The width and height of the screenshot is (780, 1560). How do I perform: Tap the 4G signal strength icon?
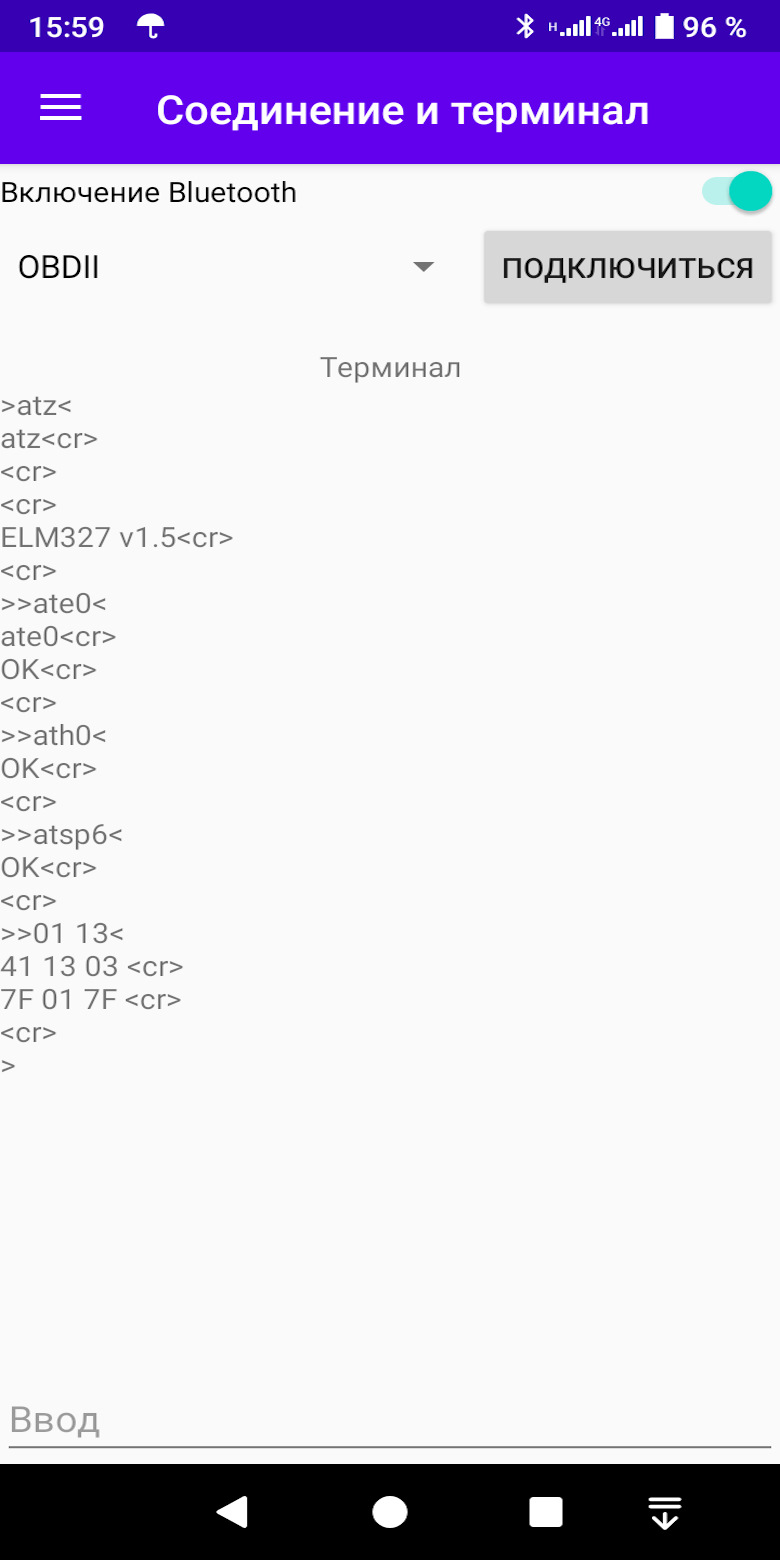pos(619,27)
